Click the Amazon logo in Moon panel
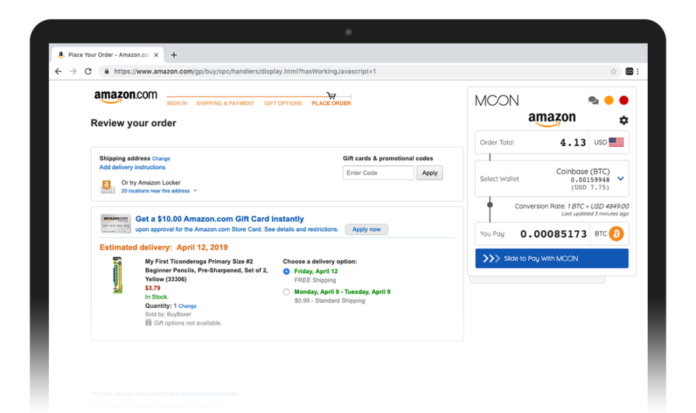The width and height of the screenshot is (696, 413). pyautogui.click(x=552, y=119)
